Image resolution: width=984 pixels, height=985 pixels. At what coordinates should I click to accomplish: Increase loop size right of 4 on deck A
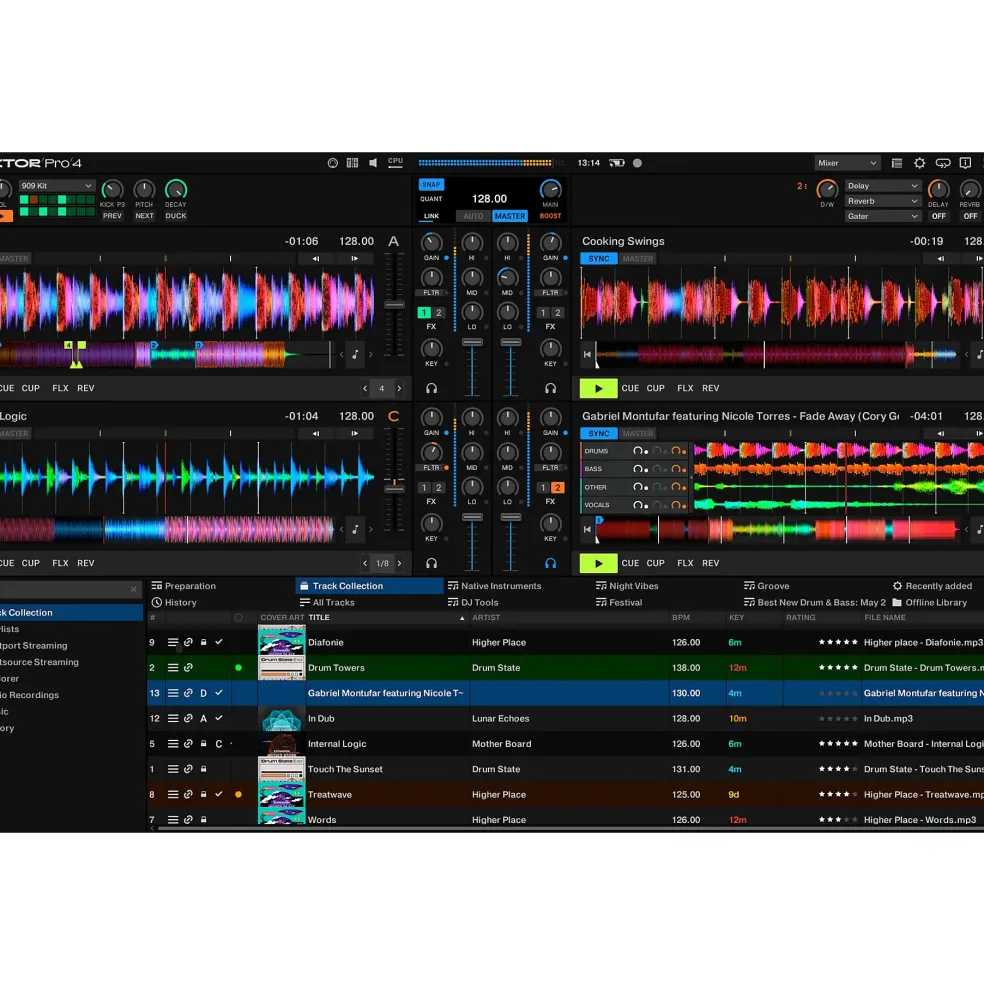click(x=399, y=388)
